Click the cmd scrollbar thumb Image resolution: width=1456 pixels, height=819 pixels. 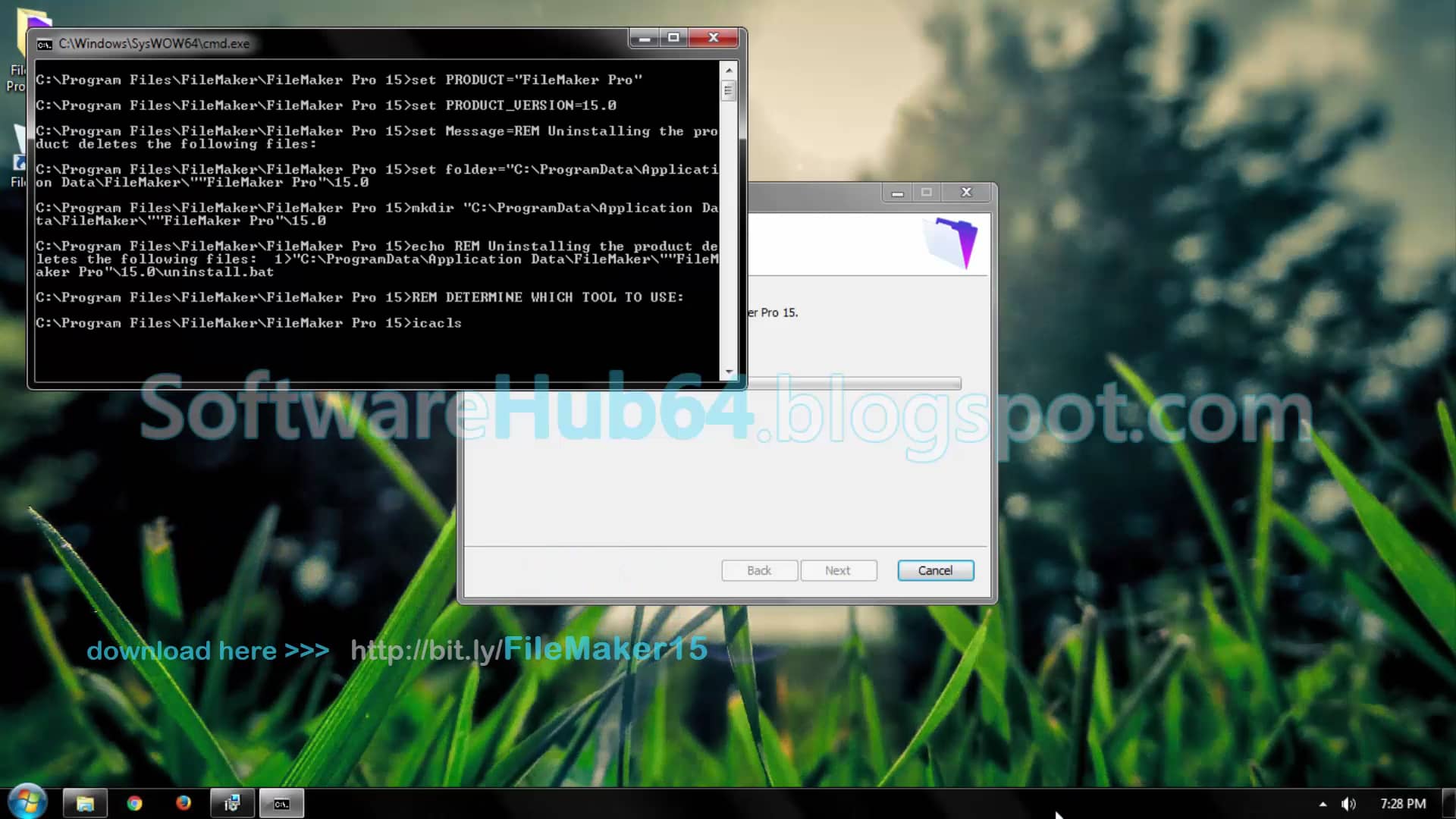click(729, 91)
